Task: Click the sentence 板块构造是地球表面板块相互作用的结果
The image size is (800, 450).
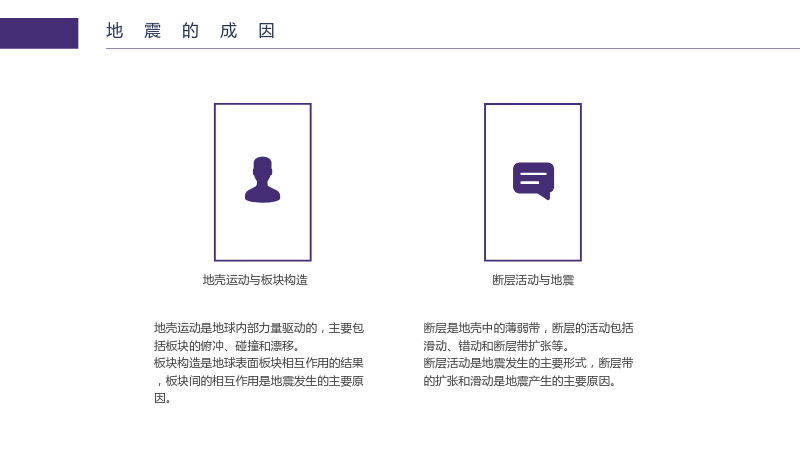Action: tap(259, 363)
